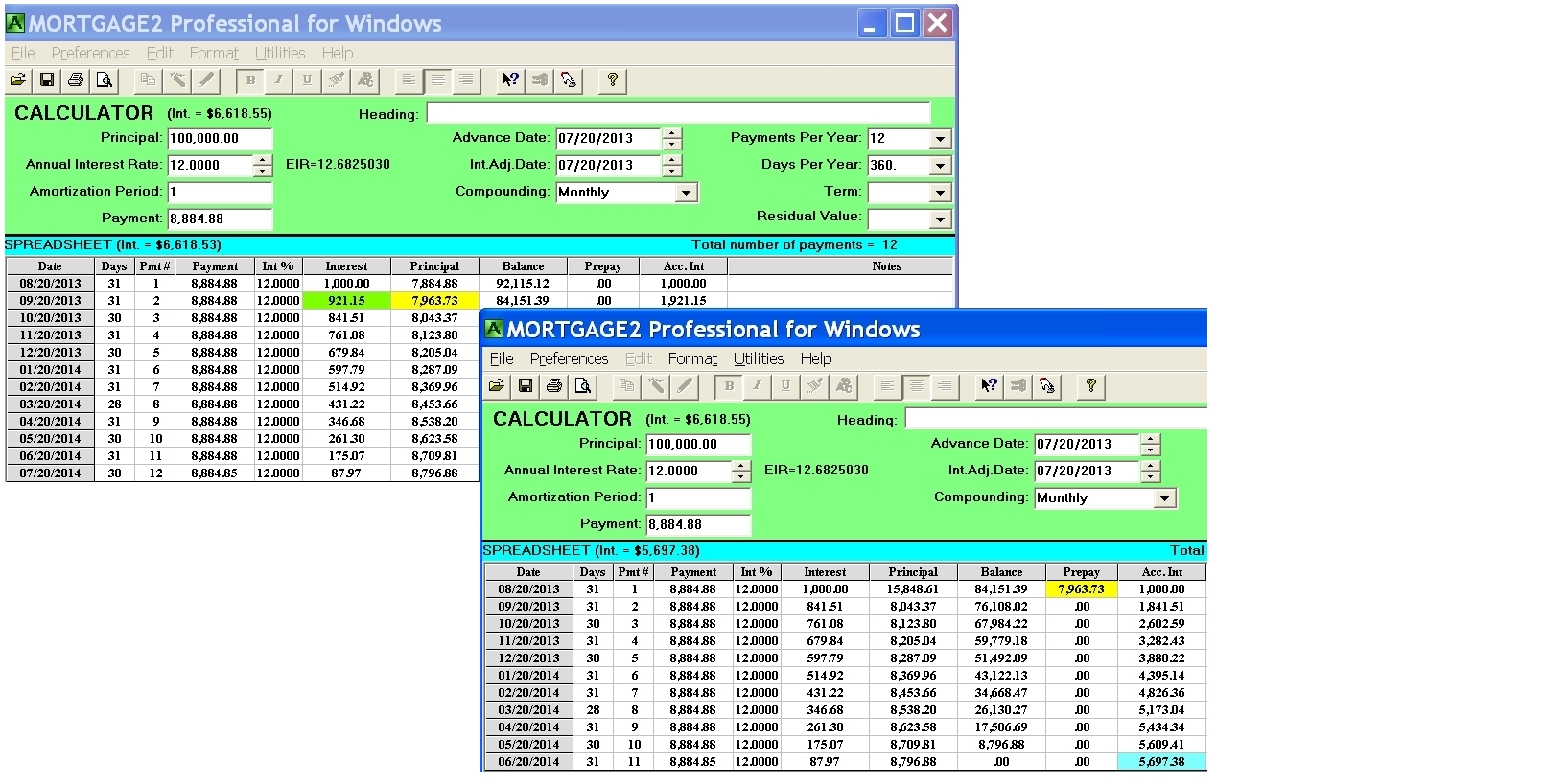Expand the Days Per Year dropdown
The height and width of the screenshot is (784, 1544).
(940, 166)
